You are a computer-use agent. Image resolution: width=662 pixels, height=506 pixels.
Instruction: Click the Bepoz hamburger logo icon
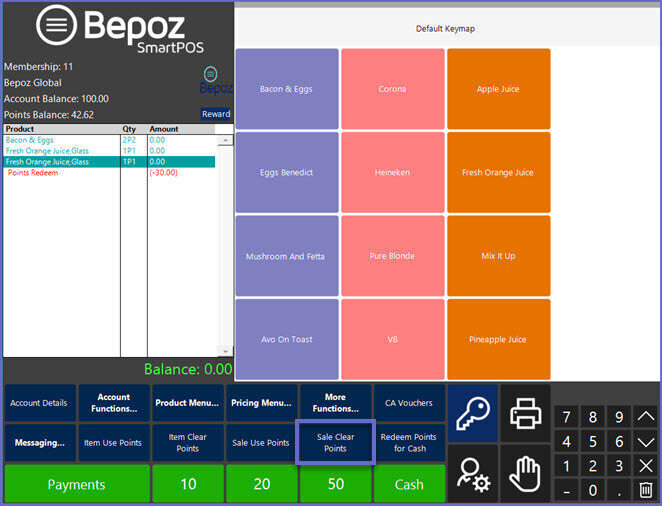(56, 26)
